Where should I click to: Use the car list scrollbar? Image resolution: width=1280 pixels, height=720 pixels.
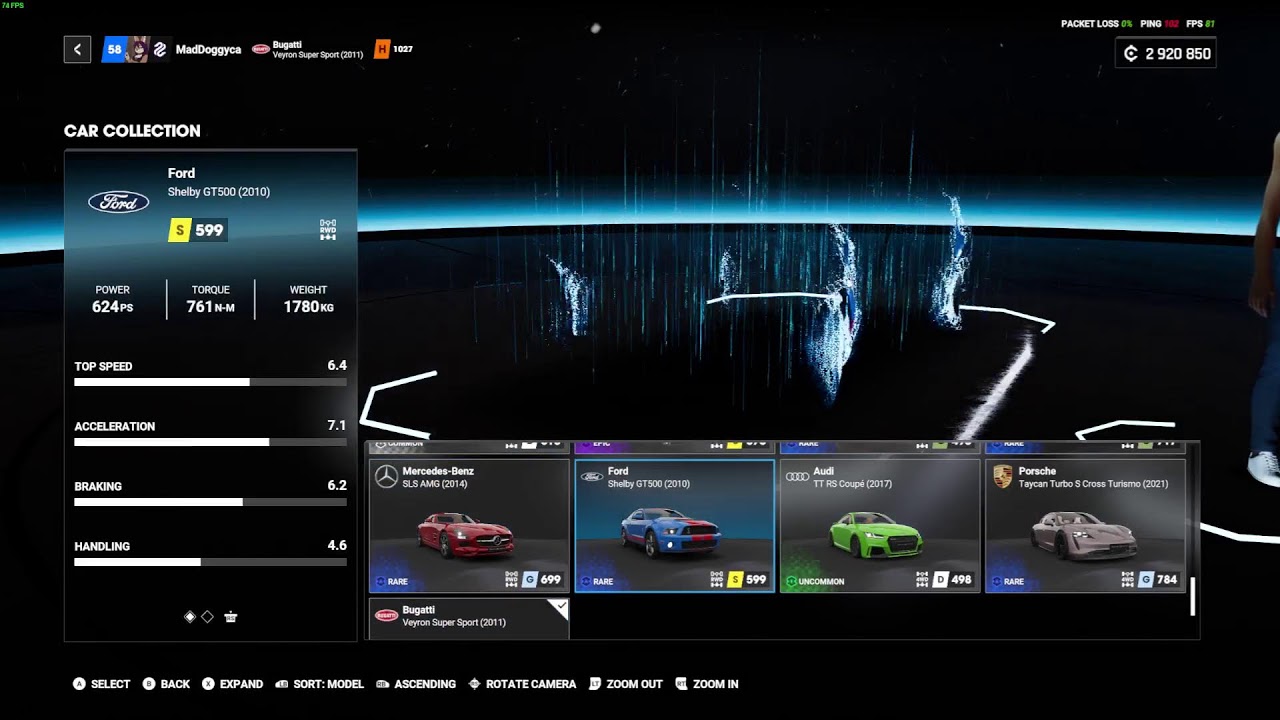(1192, 596)
